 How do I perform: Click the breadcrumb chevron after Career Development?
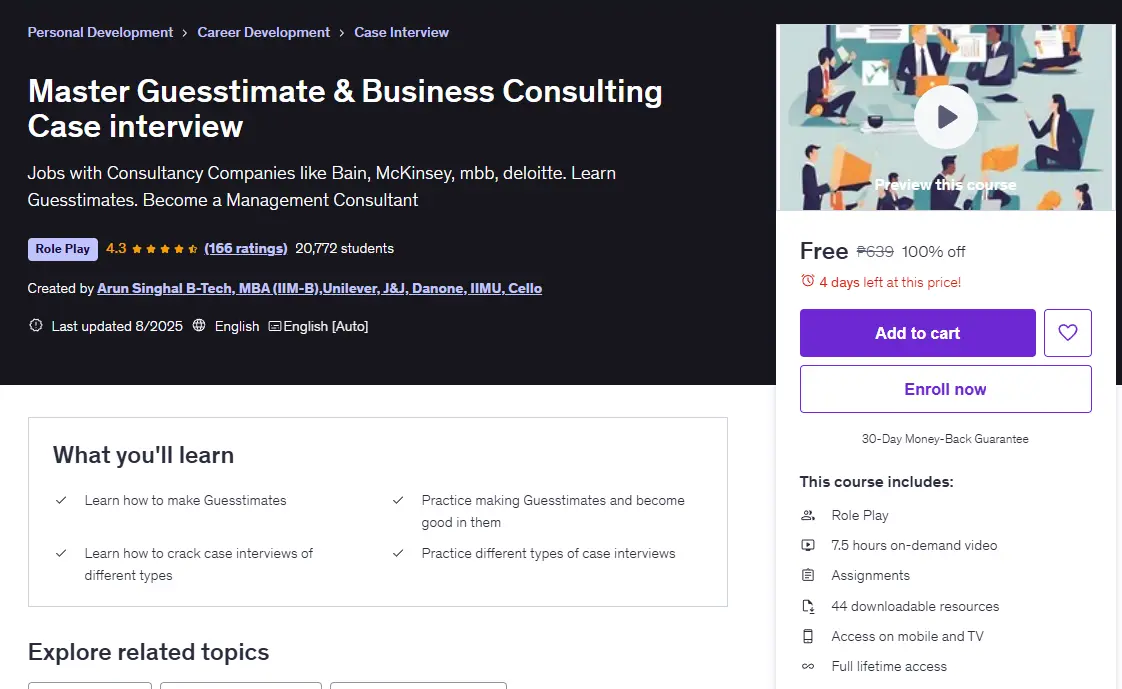341,33
